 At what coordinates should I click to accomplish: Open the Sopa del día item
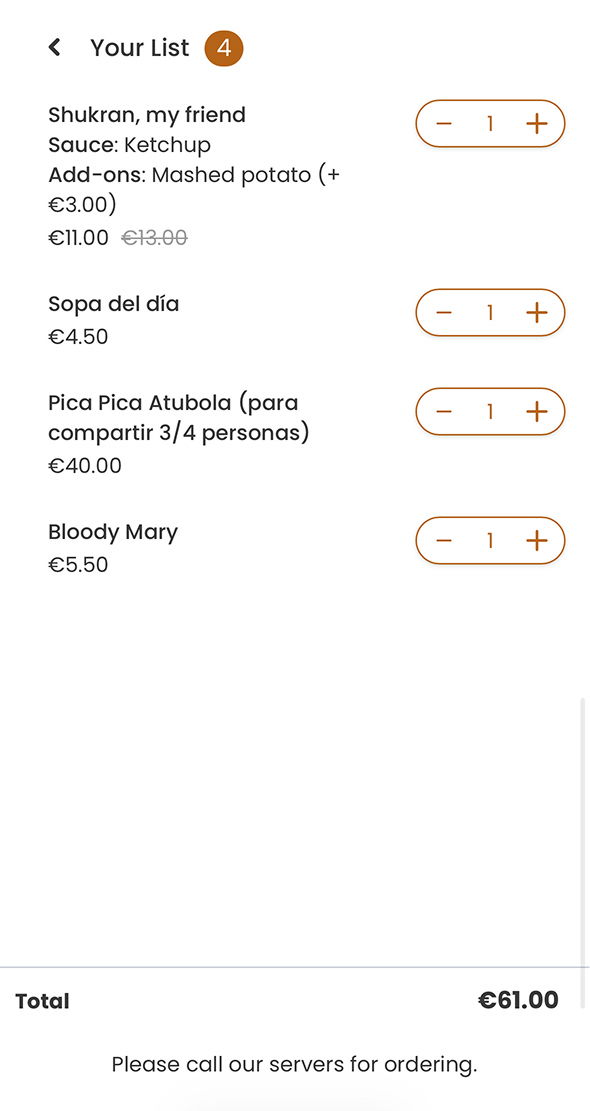113,304
